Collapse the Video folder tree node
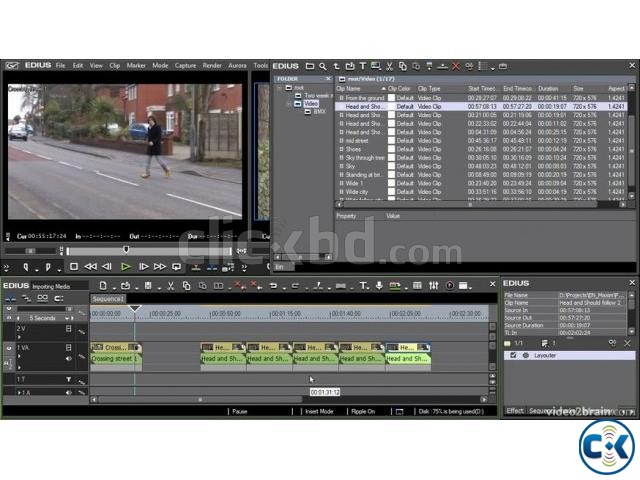Image resolution: width=640 pixels, height=480 pixels. coord(289,104)
